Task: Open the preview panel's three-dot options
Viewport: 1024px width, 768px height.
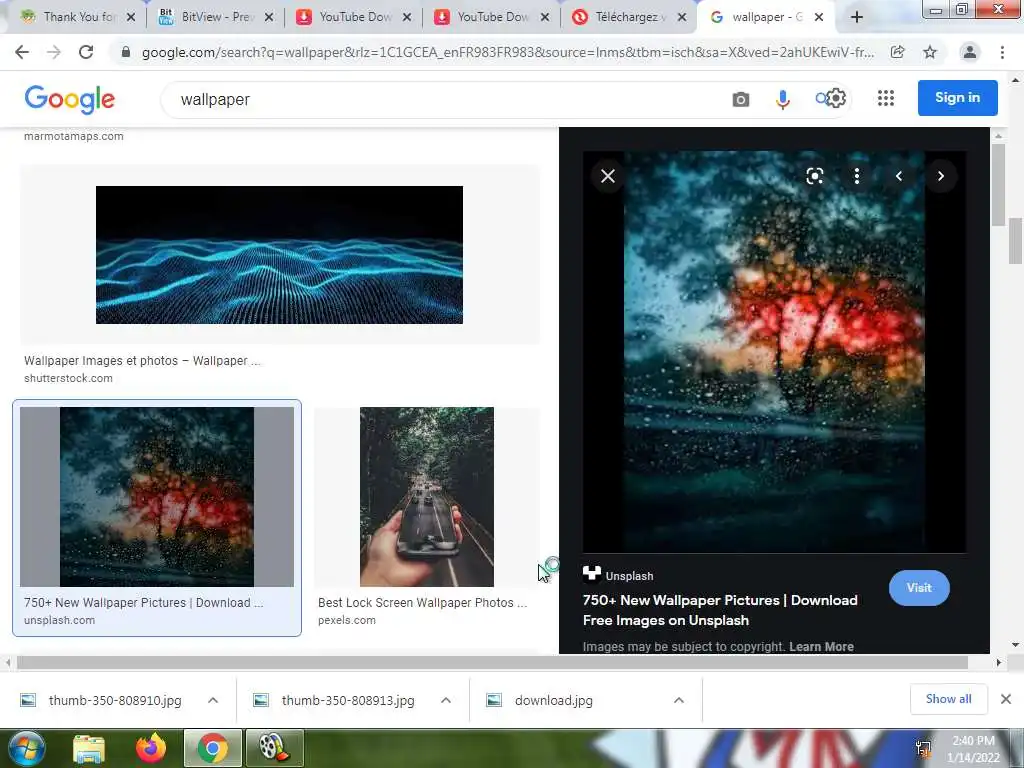Action: point(857,176)
